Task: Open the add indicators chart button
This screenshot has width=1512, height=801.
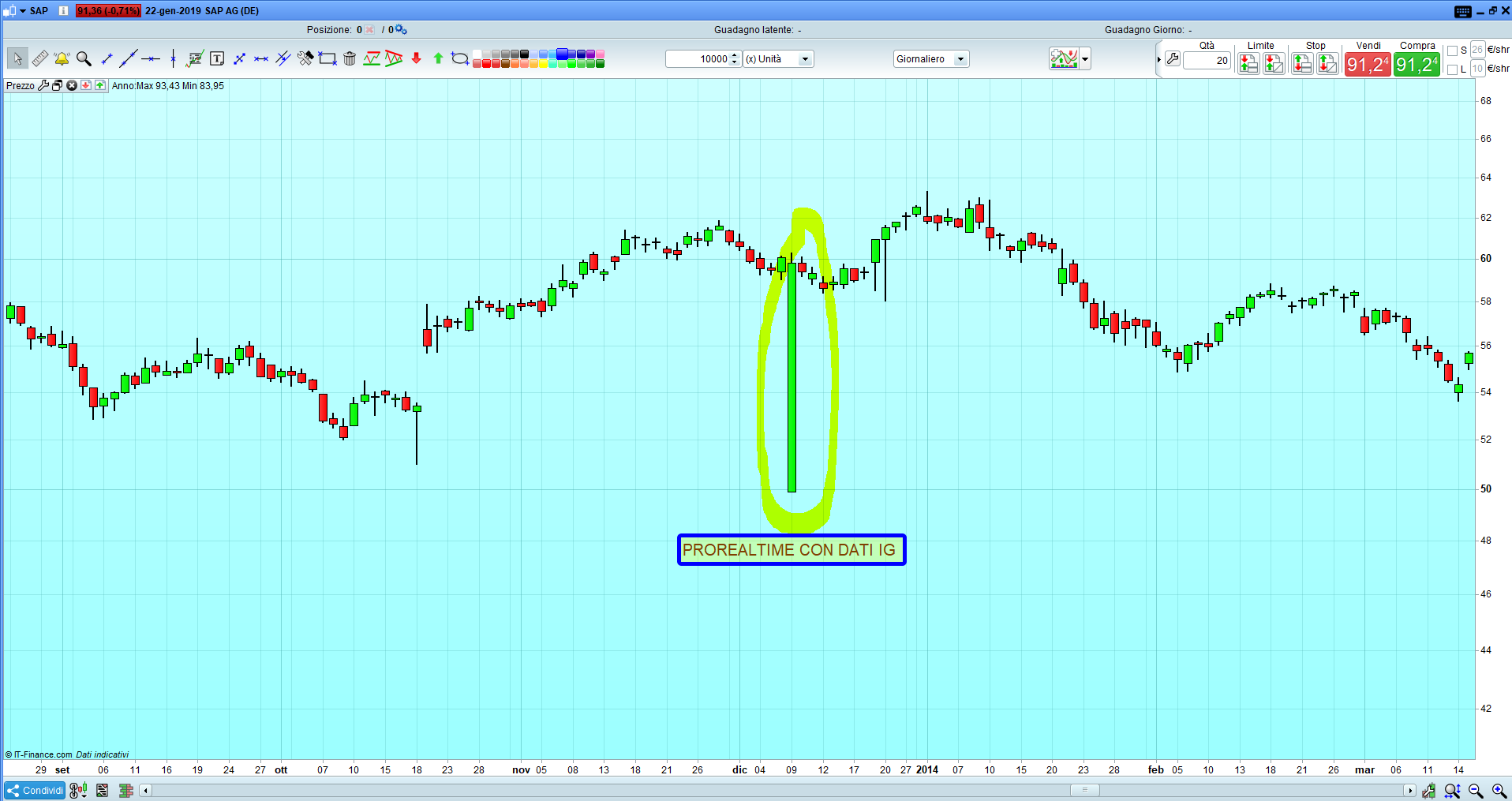Action: tap(1064, 59)
